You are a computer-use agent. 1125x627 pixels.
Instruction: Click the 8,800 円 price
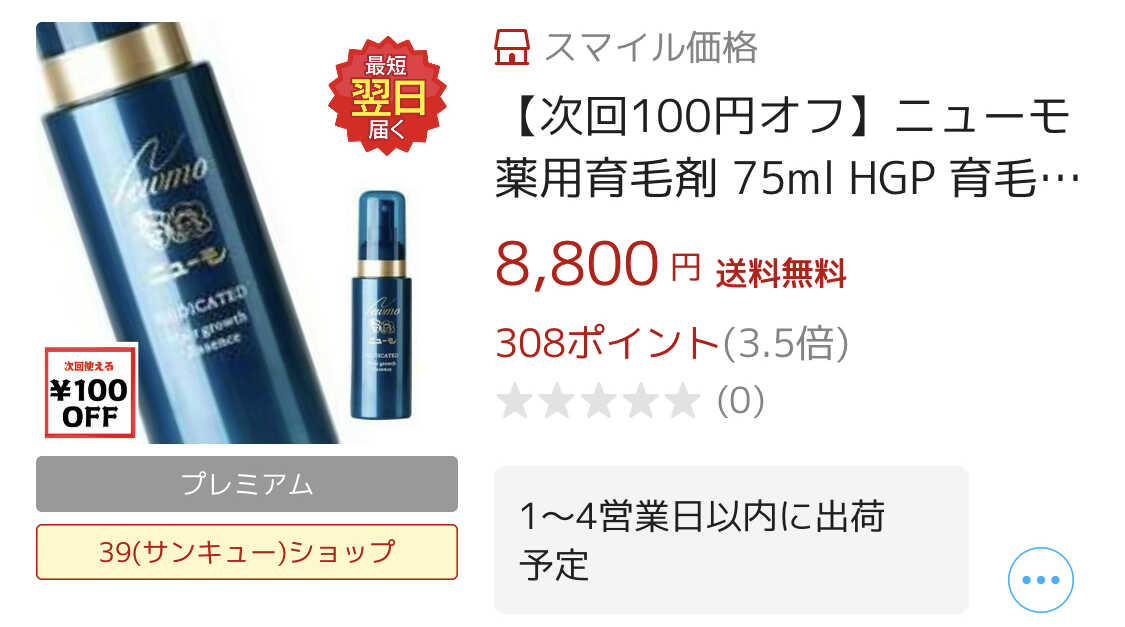pyautogui.click(x=598, y=263)
